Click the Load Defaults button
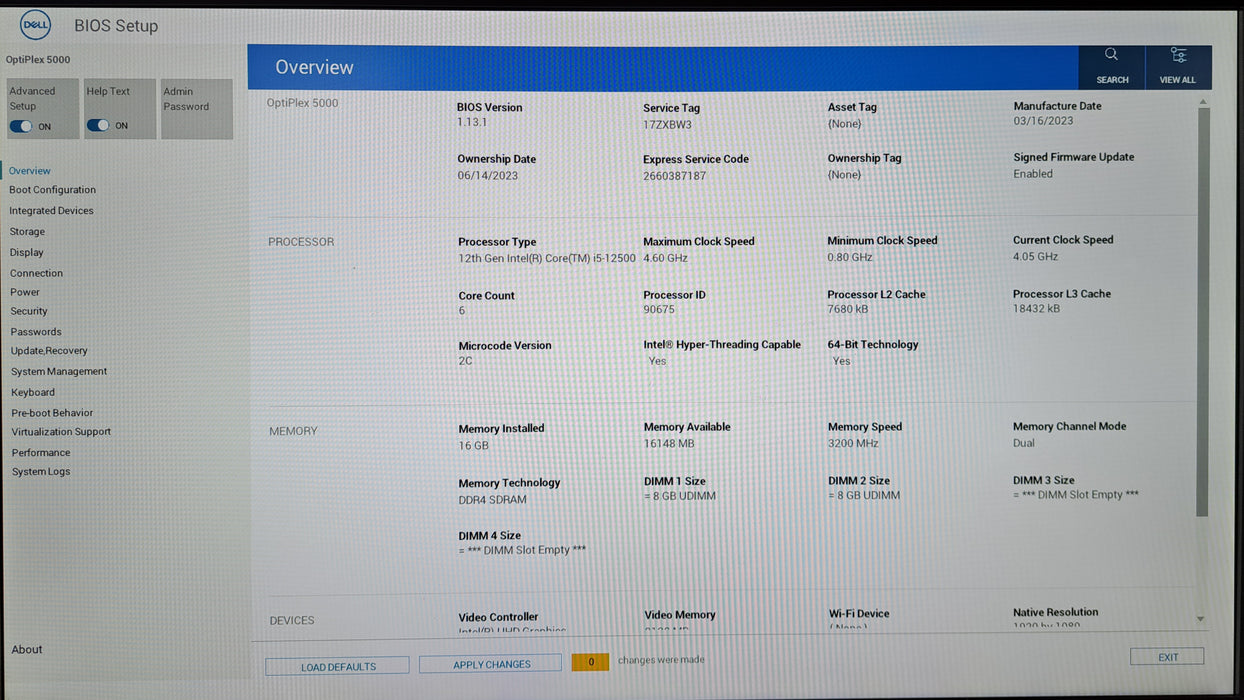Screen dimensions: 1244x700 338,666
